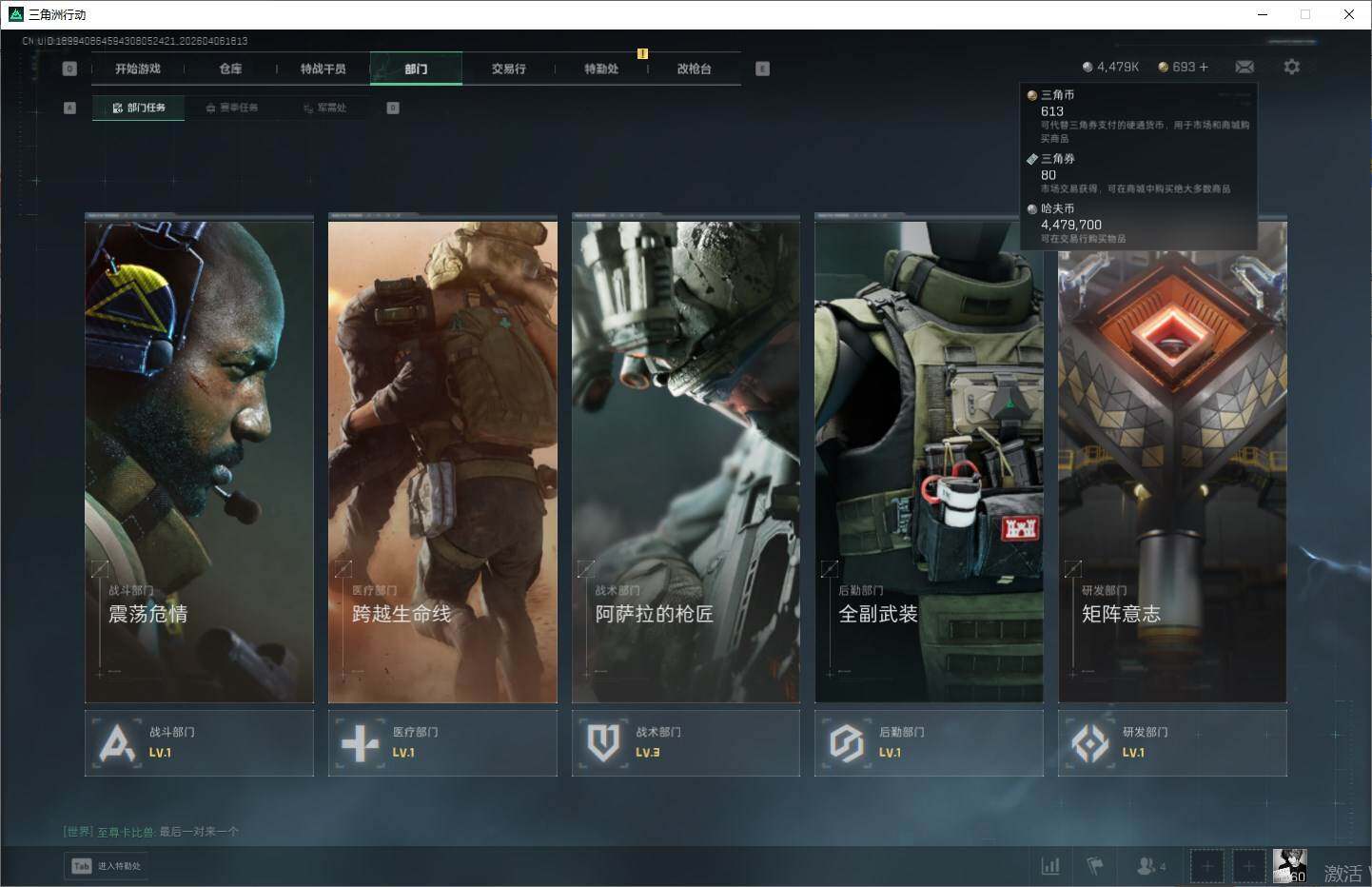Click the player avatar thumbnail
This screenshot has height=887, width=1372.
coord(1289,865)
